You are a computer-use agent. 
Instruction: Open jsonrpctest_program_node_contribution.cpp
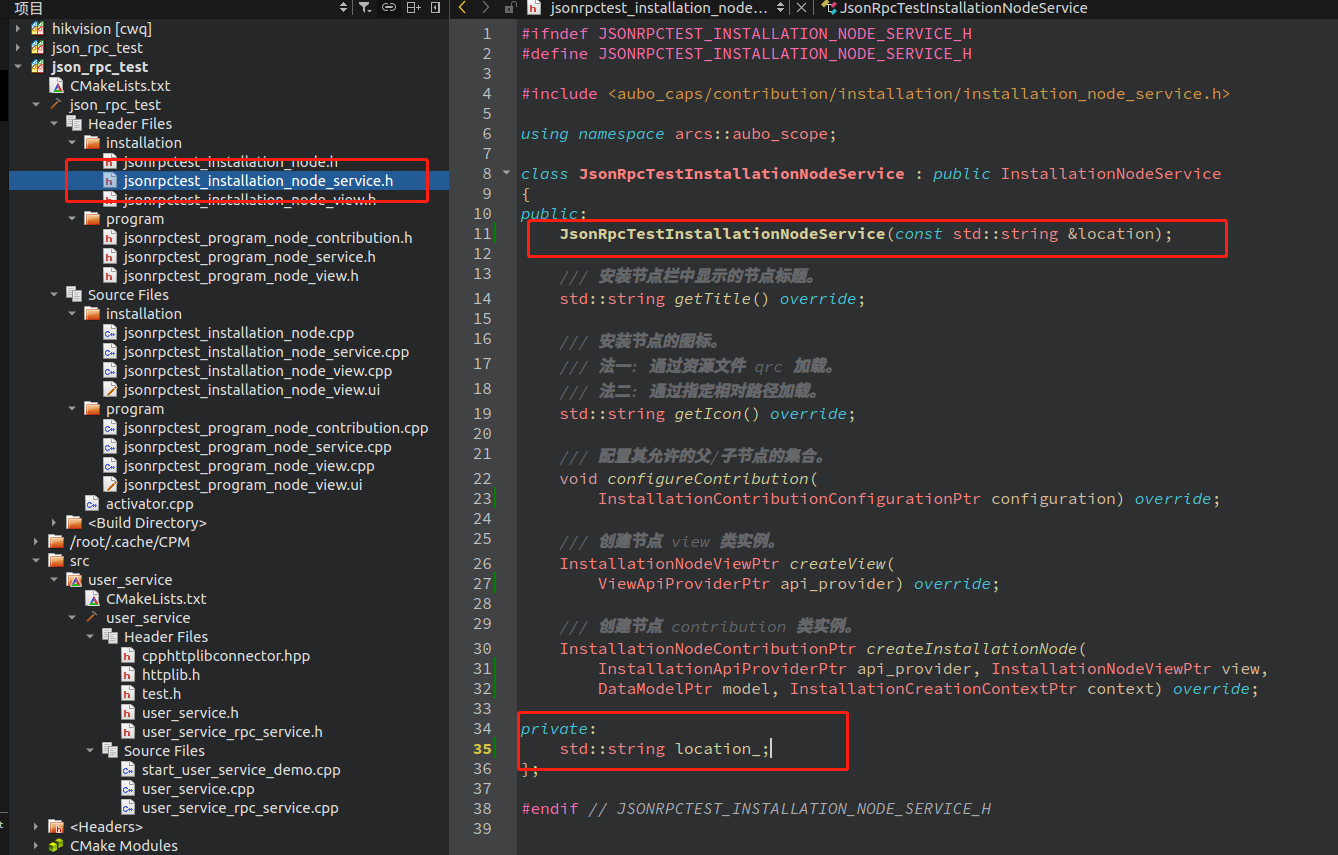click(275, 428)
